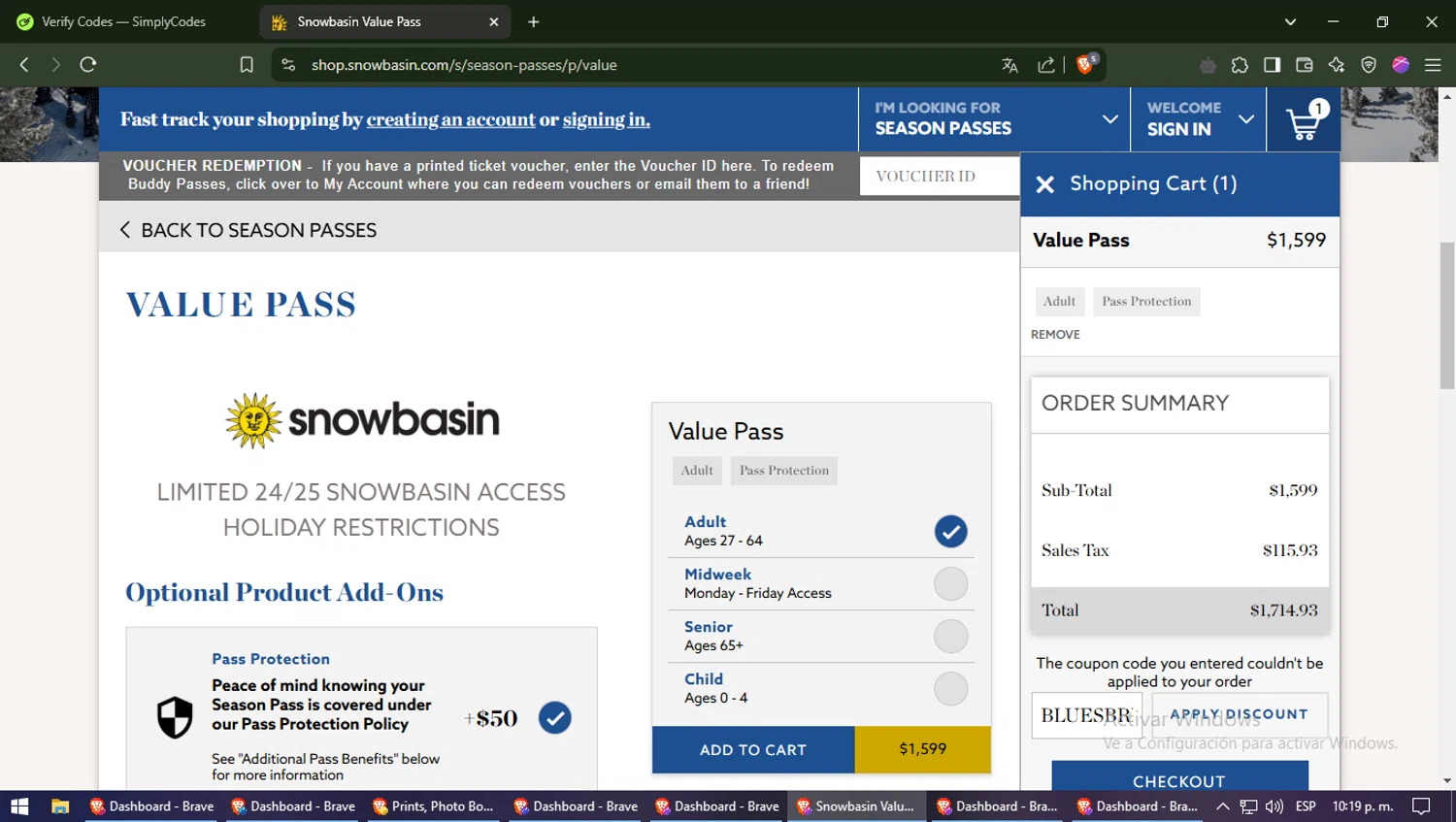Click the Total $1,714.93 value
This screenshot has width=1456, height=822.
(x=1283, y=610)
